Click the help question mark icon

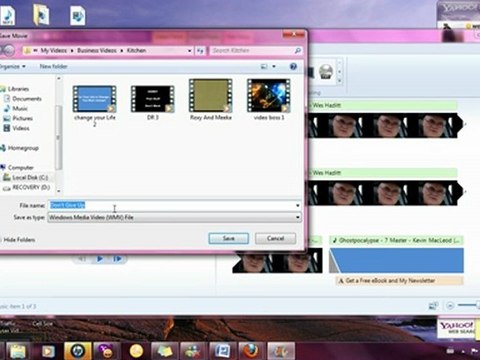coord(293,66)
